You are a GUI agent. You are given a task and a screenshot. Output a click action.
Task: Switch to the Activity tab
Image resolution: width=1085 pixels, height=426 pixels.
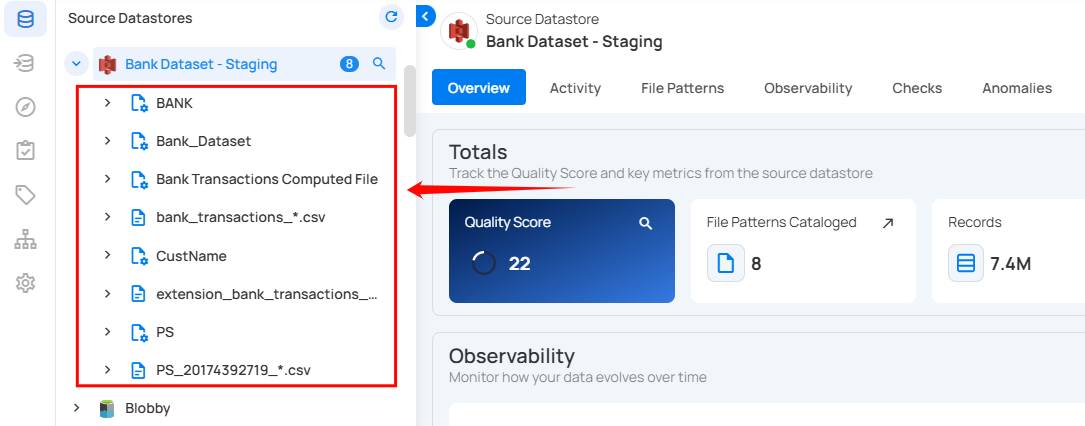[x=575, y=88]
